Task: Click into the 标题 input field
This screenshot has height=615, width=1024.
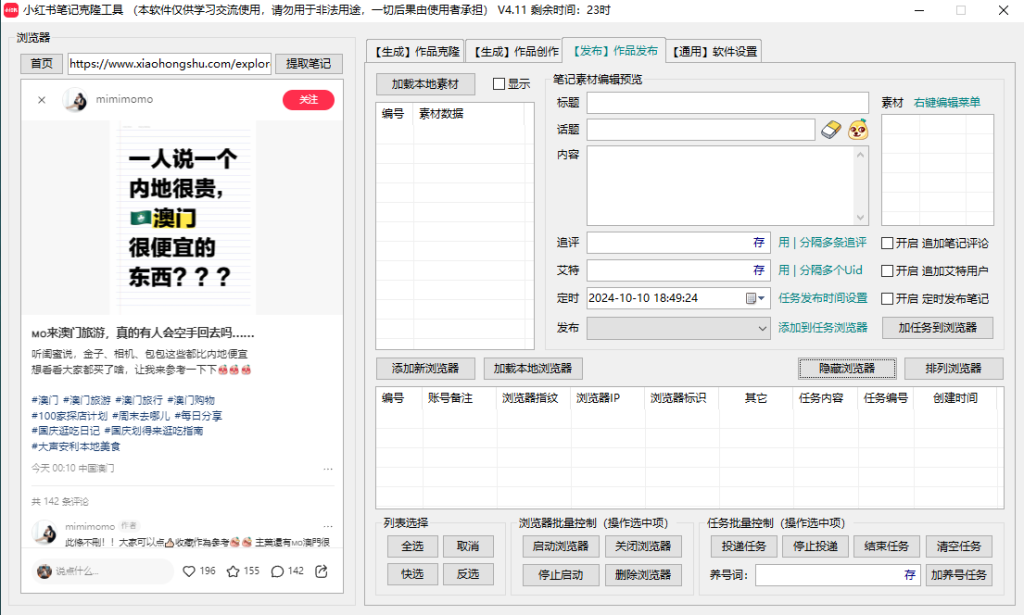Action: pos(727,103)
